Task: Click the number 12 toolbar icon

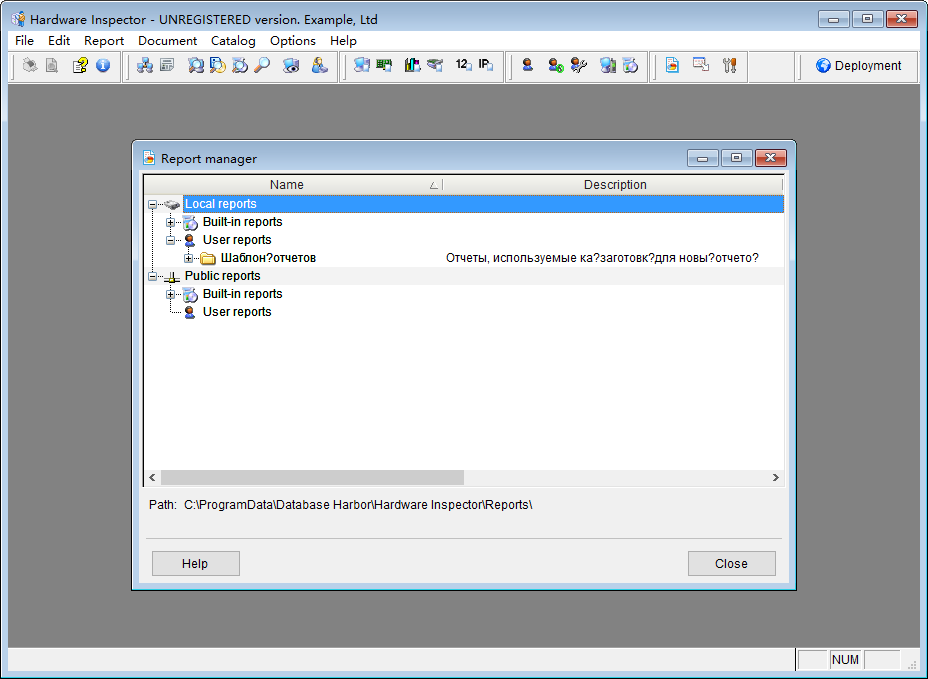Action: pyautogui.click(x=462, y=66)
